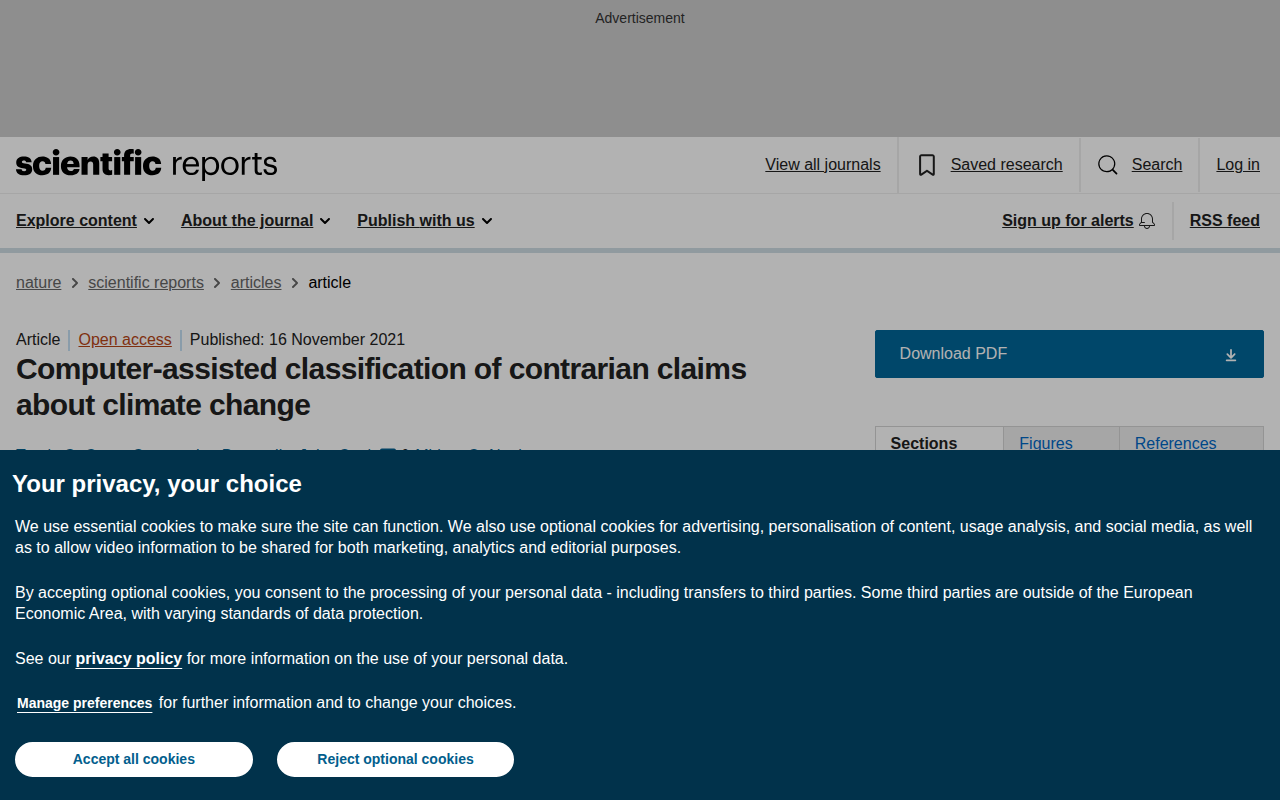Open the Open access link
The image size is (1280, 800).
click(x=125, y=339)
